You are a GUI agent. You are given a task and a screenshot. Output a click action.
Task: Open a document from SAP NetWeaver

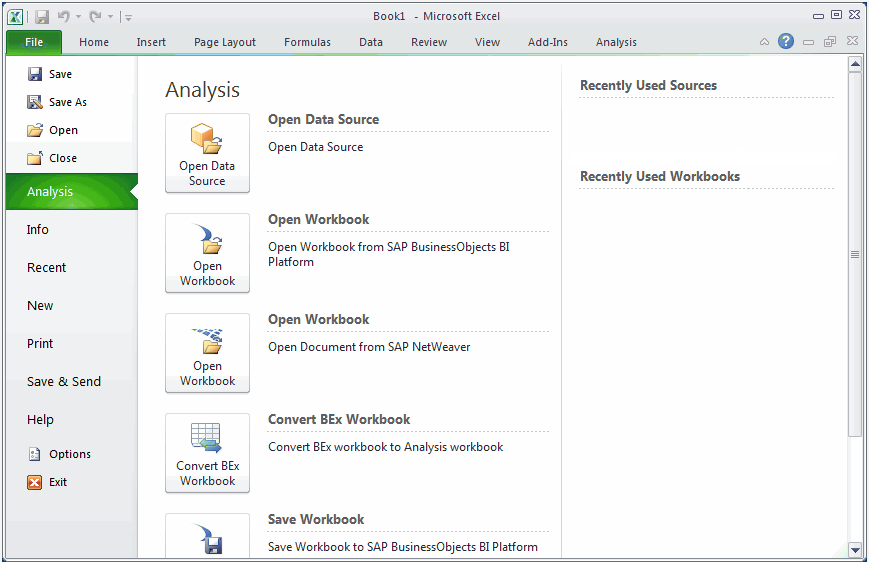point(207,352)
